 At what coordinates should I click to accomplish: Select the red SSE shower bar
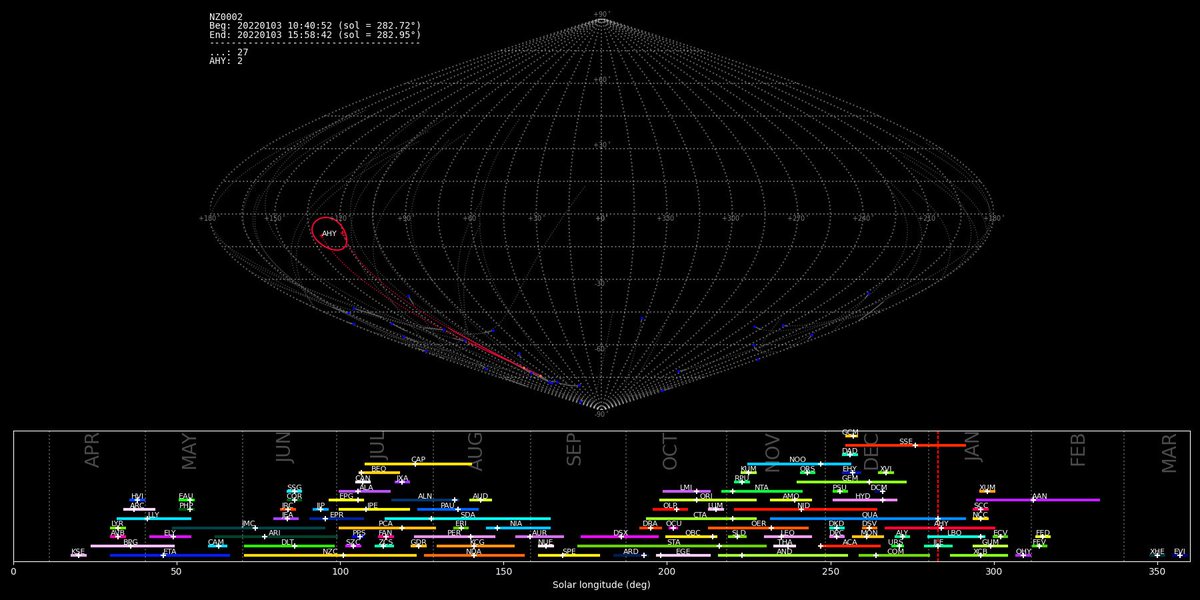click(906, 445)
